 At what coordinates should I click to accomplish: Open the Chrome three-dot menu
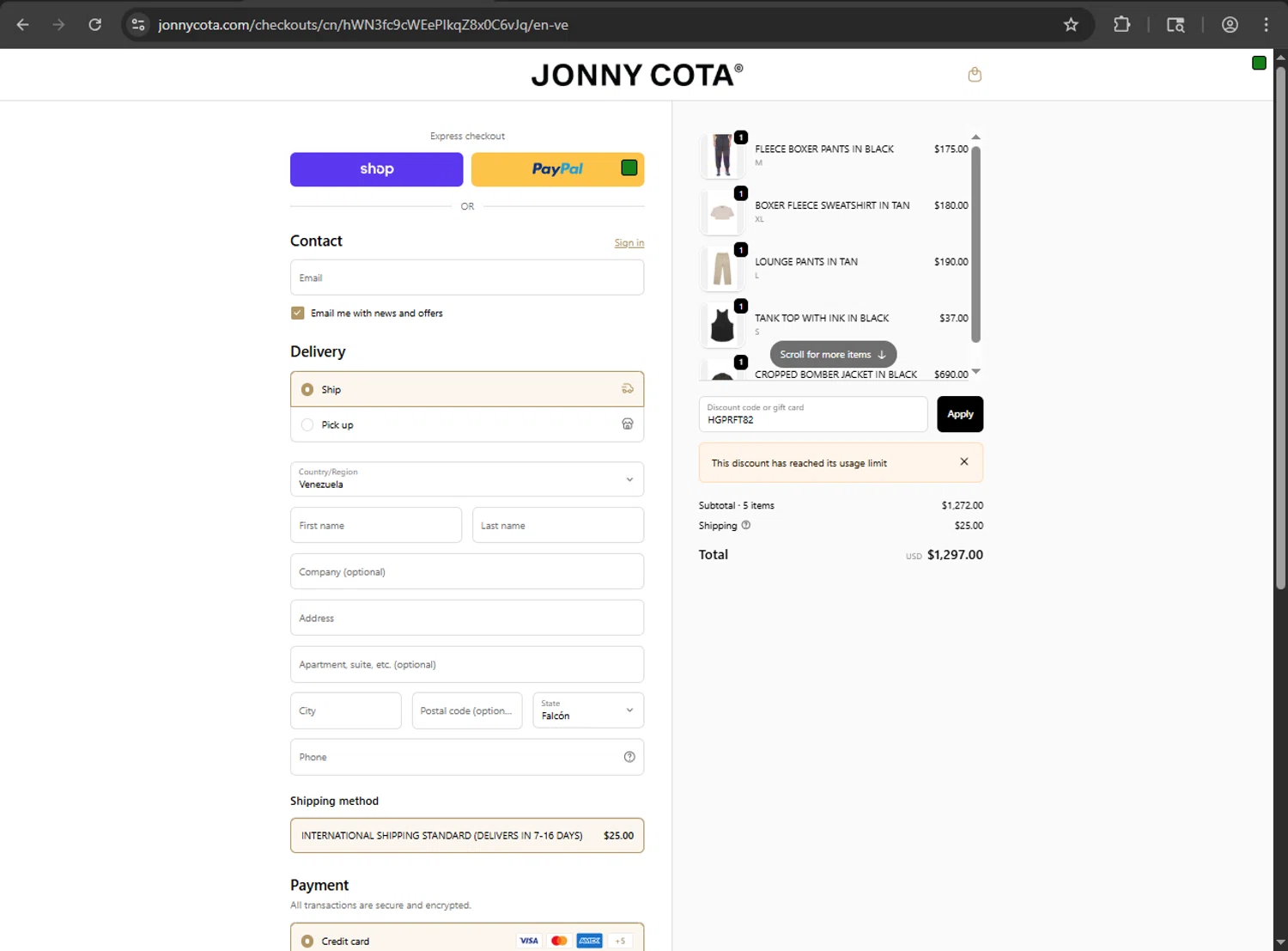(1266, 25)
